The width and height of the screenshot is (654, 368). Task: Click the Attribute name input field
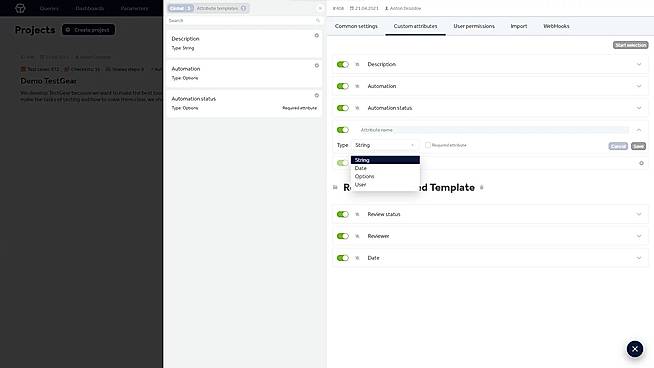click(x=493, y=130)
